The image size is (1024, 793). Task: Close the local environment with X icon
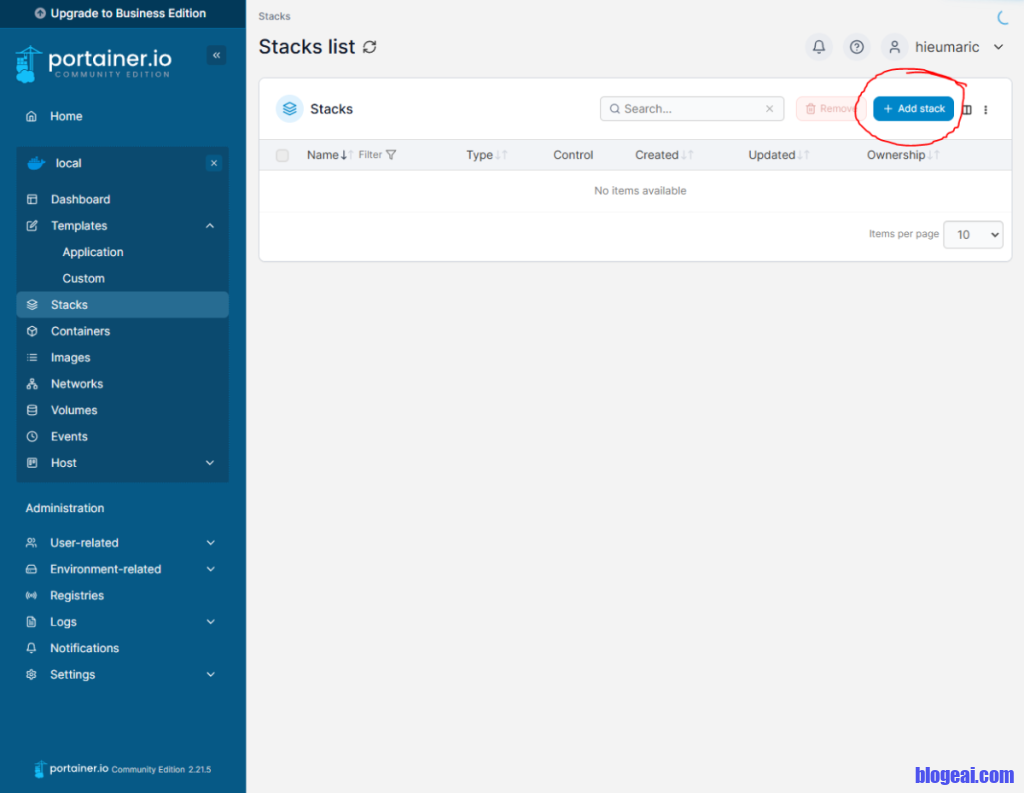coord(213,163)
